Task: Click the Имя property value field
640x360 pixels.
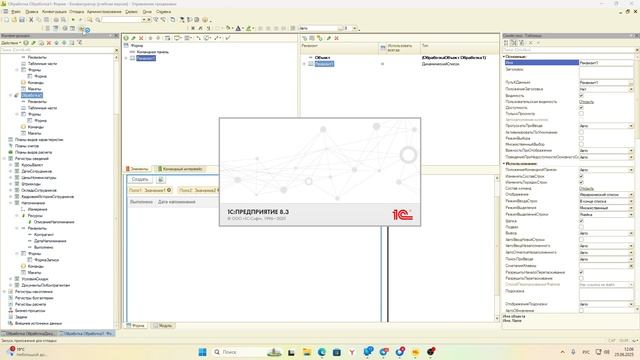Action: point(606,62)
